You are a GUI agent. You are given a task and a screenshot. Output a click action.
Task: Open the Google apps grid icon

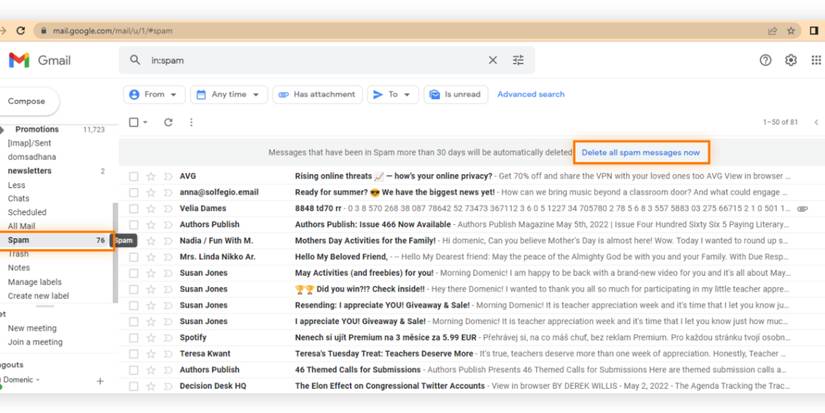[816, 60]
